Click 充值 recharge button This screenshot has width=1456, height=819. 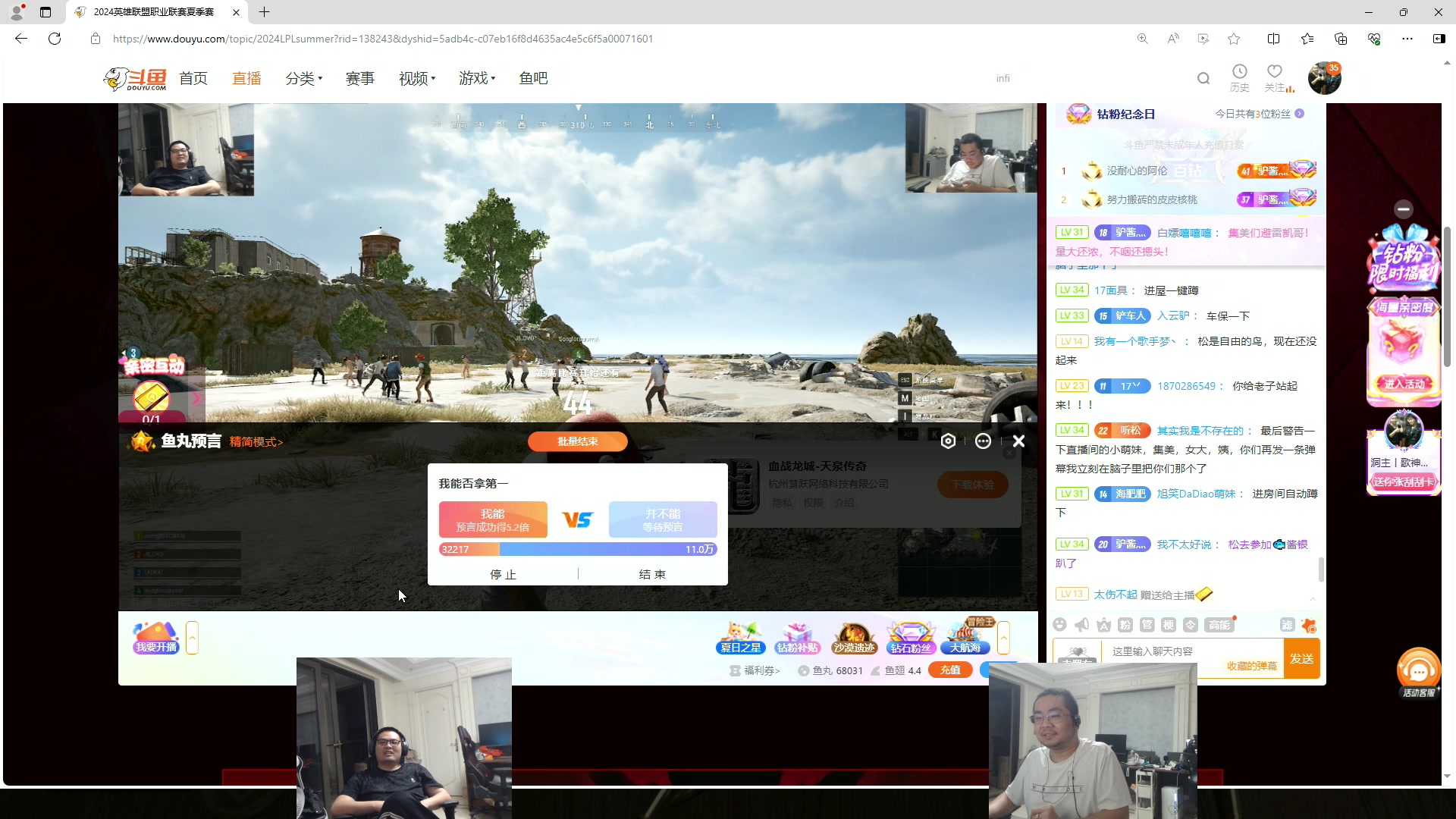click(950, 670)
